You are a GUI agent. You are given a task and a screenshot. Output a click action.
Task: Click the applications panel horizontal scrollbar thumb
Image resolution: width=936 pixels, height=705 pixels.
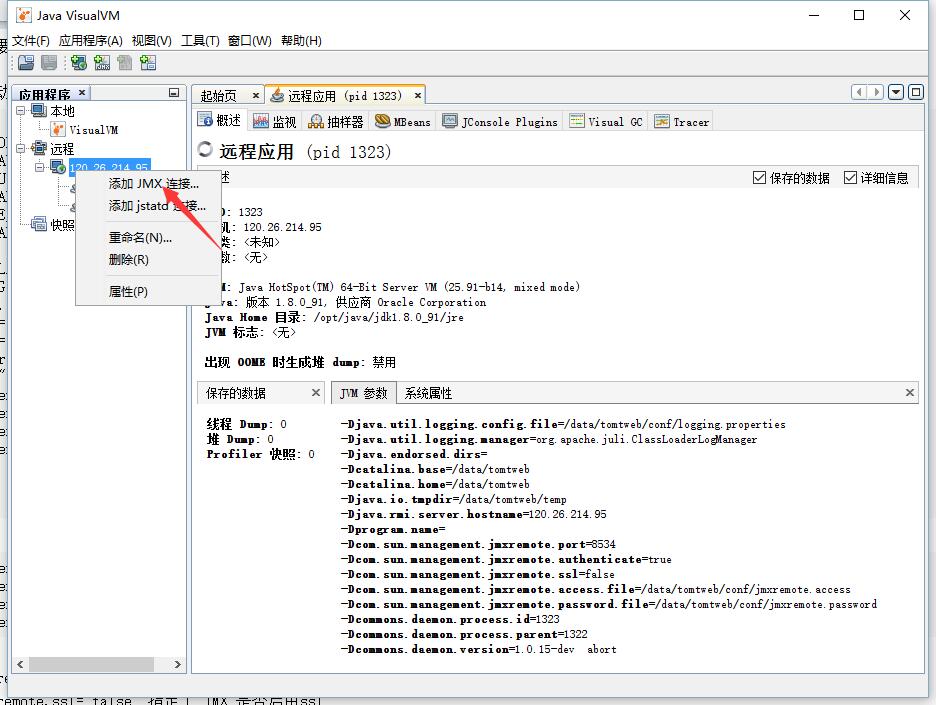pyautogui.click(x=91, y=664)
